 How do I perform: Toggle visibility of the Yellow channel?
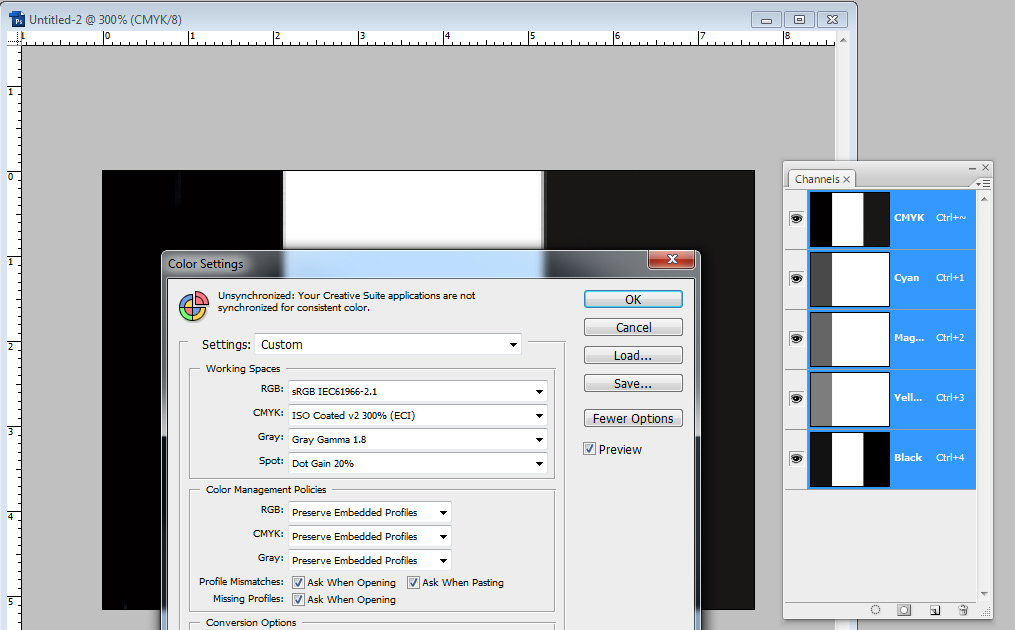coord(796,398)
